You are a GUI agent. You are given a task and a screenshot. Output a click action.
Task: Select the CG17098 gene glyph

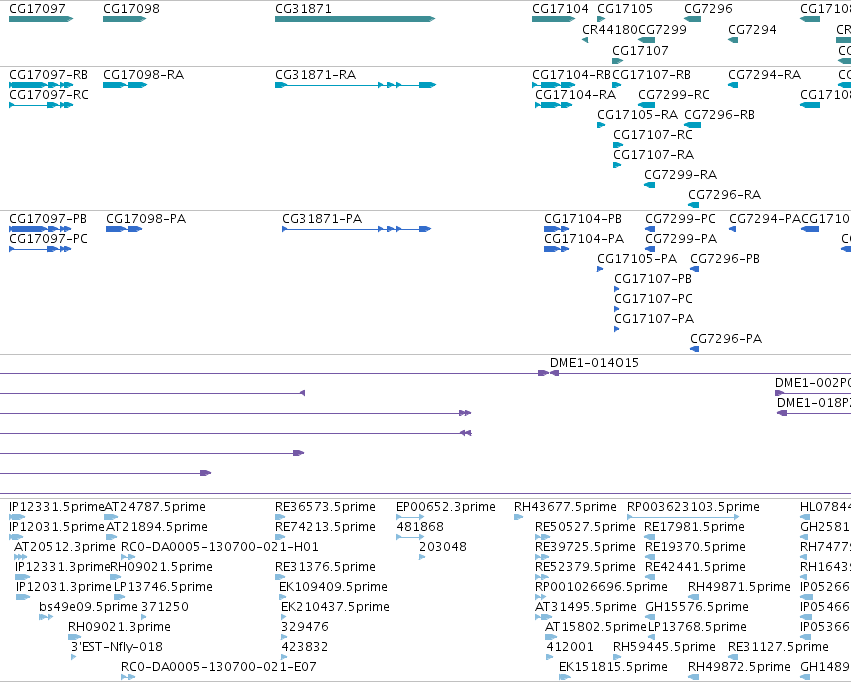(x=125, y=19)
